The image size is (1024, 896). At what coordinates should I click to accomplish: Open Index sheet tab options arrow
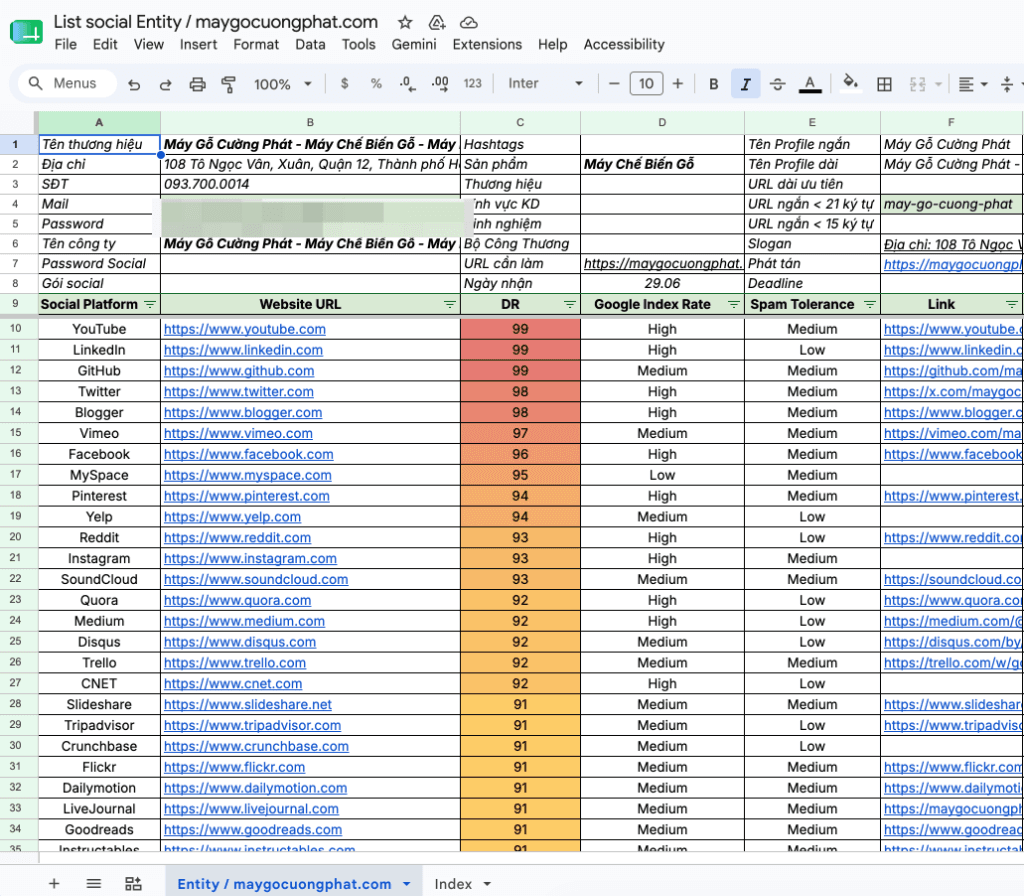(487, 884)
